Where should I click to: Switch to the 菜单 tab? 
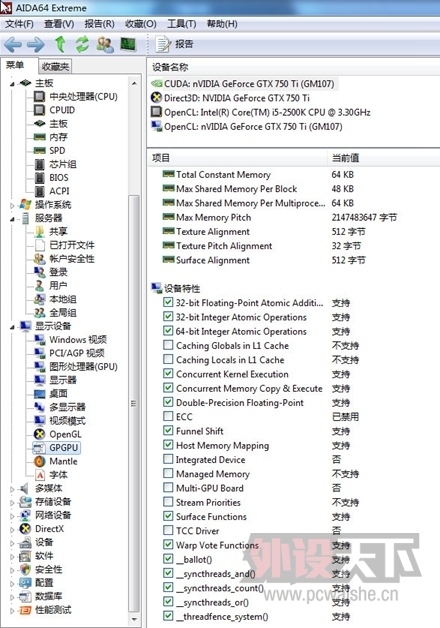(16, 65)
